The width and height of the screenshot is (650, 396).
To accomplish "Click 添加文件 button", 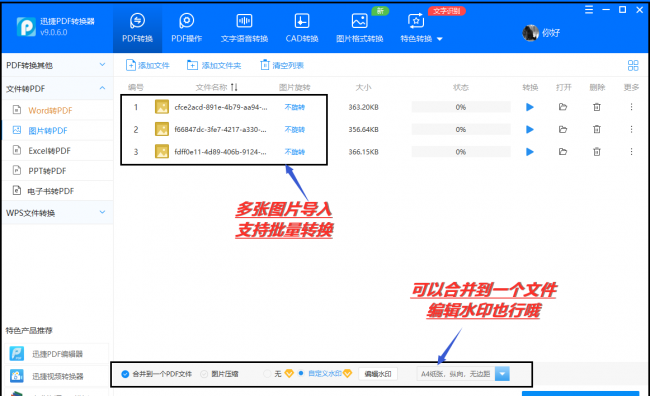I will click(x=148, y=66).
